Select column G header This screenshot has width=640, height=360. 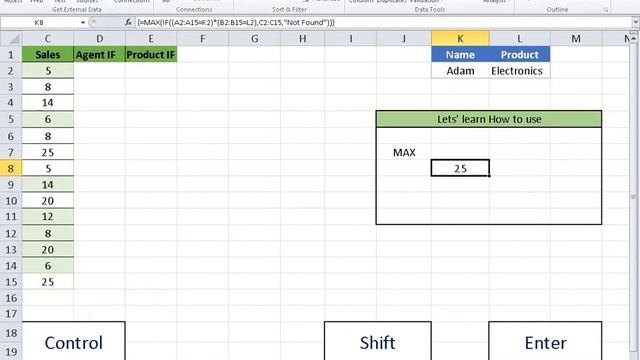(x=255, y=39)
